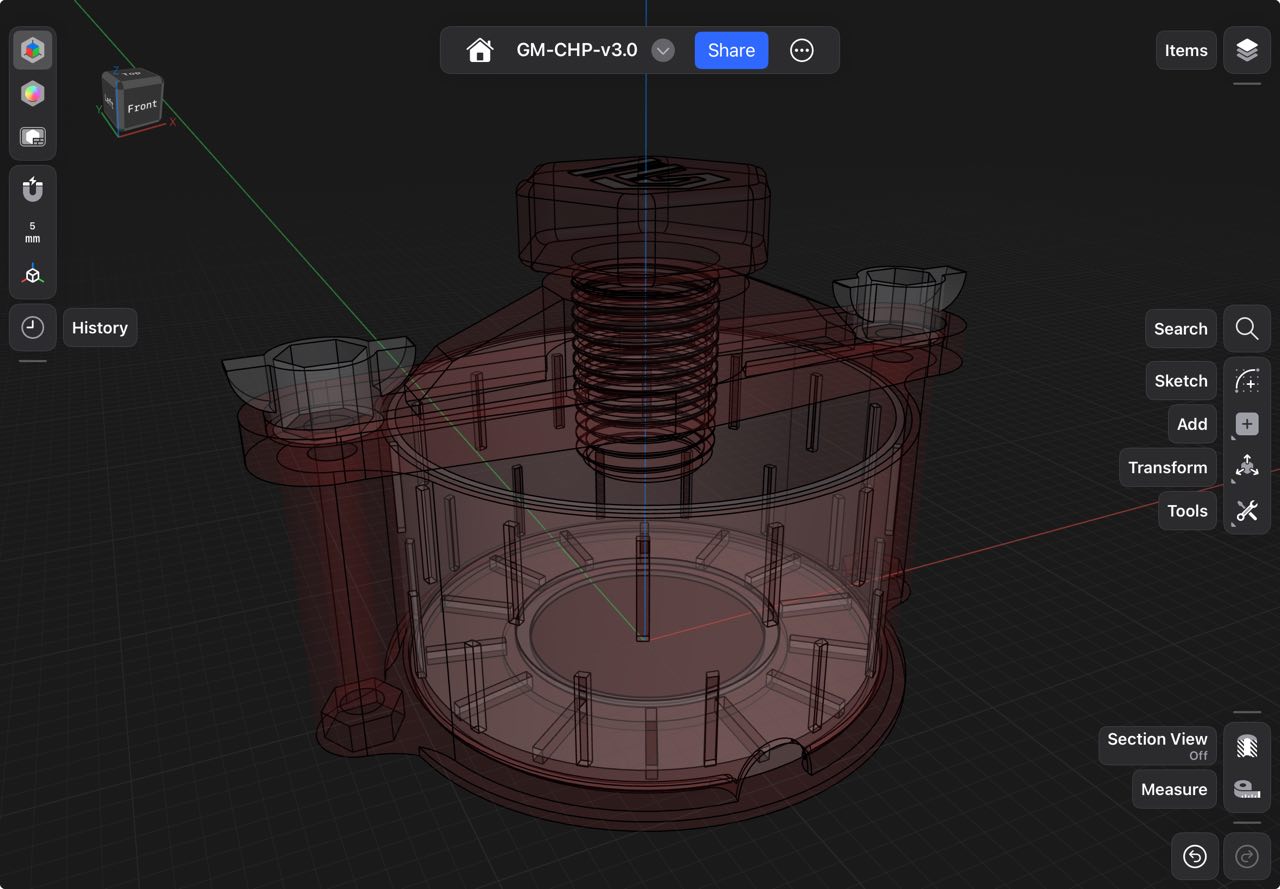This screenshot has width=1280, height=889.
Task: Toggle the axis cube projection icon
Action: 33,275
